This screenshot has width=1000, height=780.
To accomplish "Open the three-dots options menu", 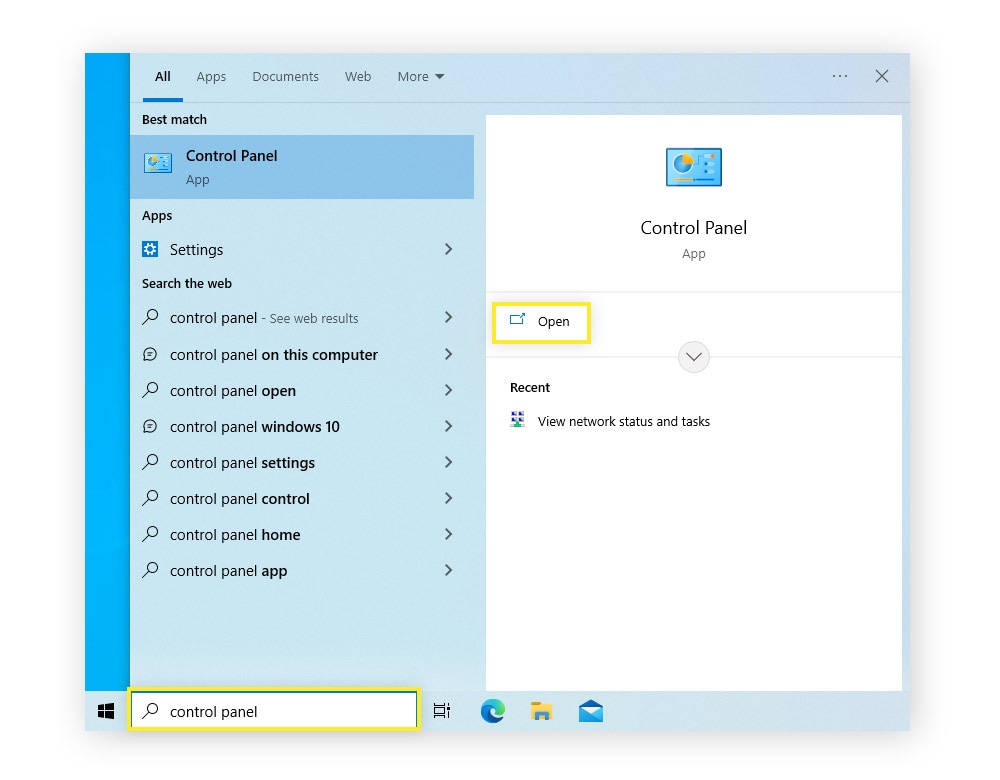I will point(839,76).
